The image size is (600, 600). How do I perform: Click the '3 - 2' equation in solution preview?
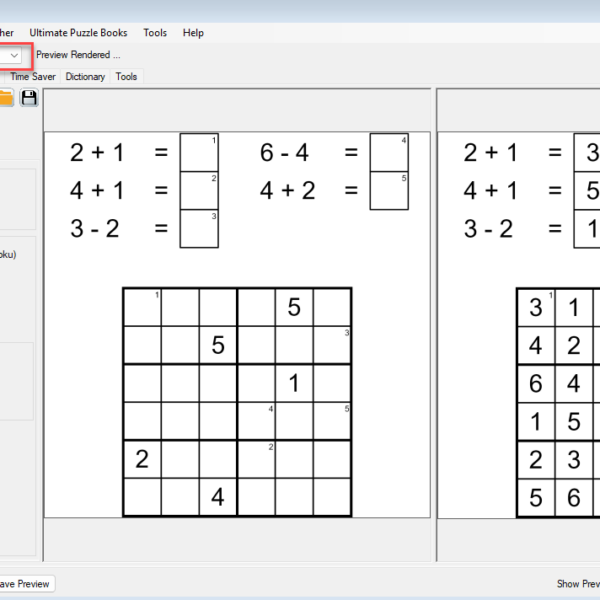[x=488, y=228]
